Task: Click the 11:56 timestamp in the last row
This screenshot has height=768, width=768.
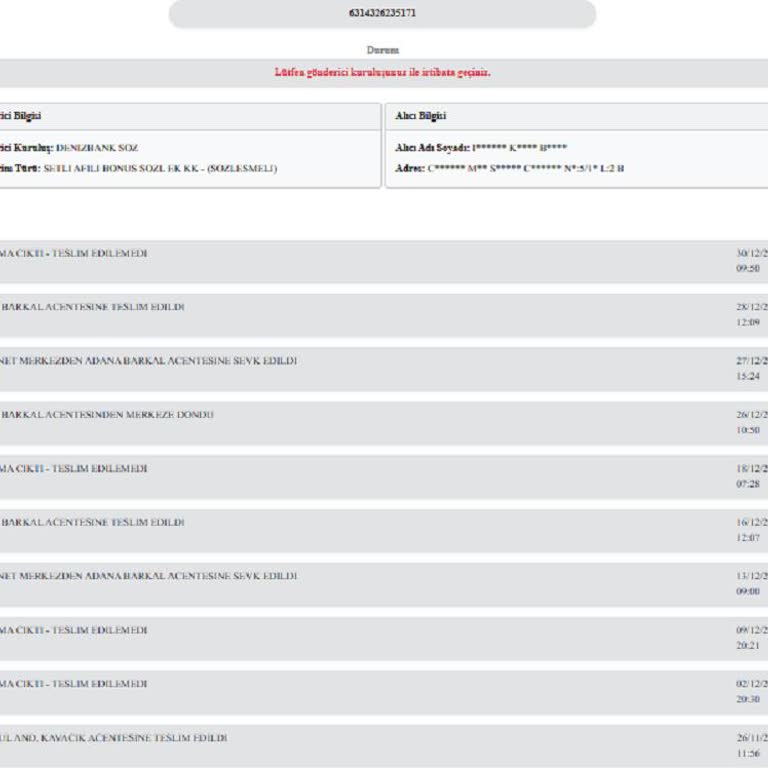Action: [x=748, y=753]
